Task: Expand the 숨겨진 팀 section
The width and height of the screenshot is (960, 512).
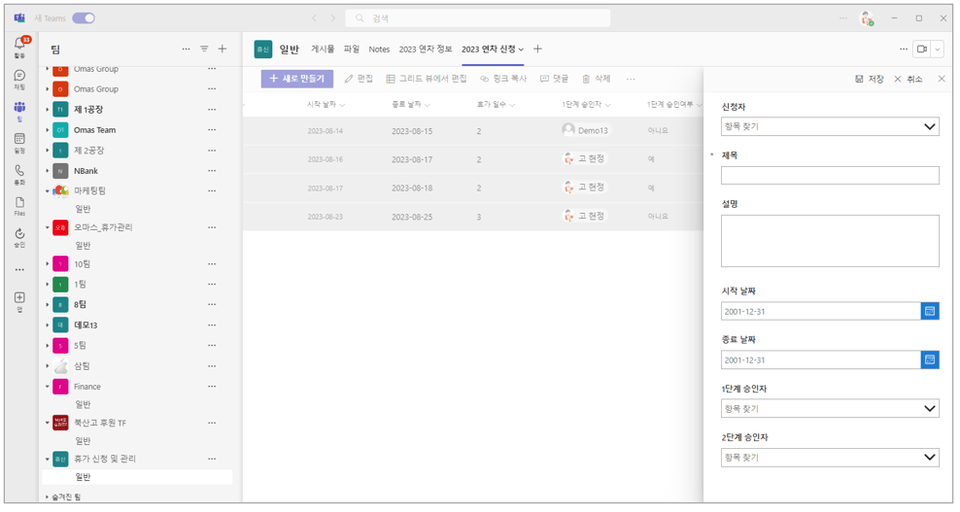Action: coord(47,497)
